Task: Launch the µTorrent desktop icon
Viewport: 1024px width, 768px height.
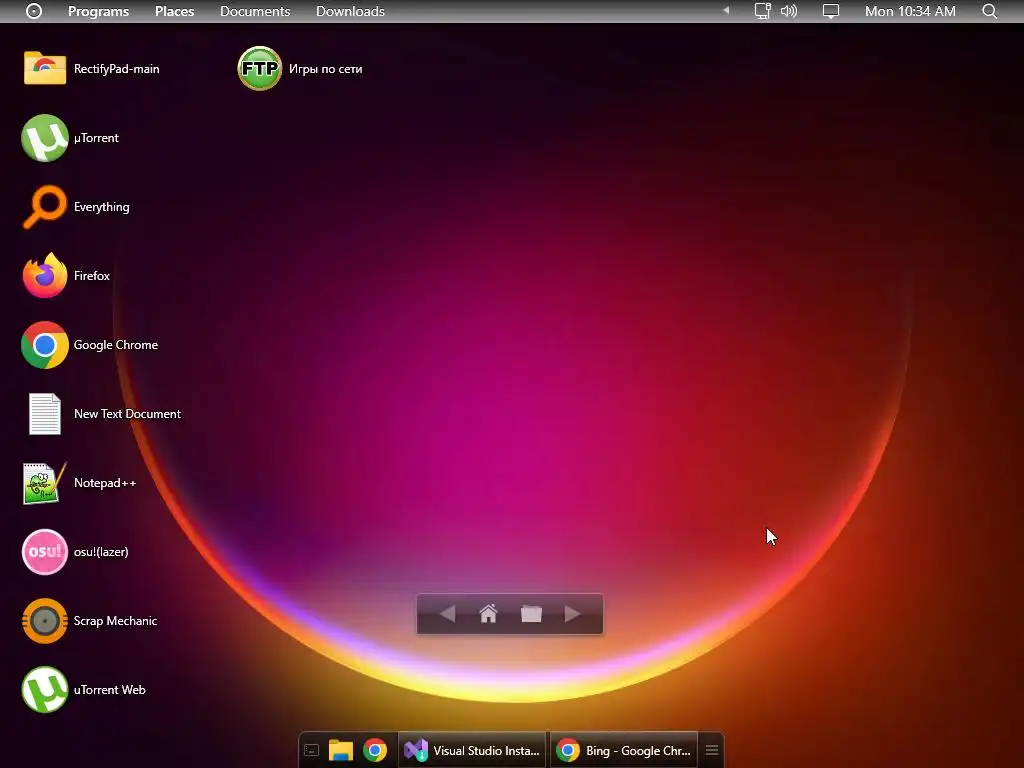Action: (44, 138)
